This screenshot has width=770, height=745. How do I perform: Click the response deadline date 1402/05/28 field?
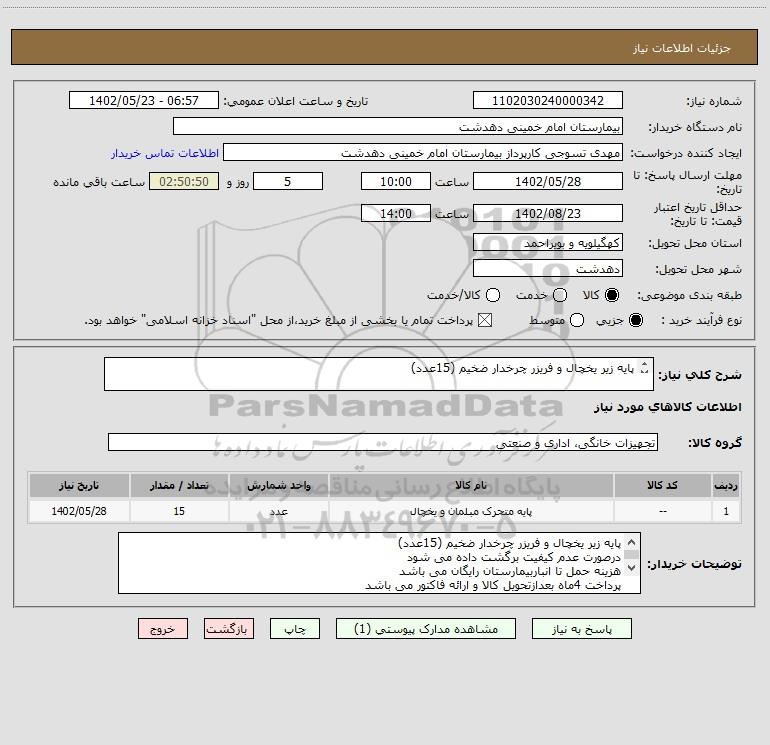pyautogui.click(x=548, y=181)
